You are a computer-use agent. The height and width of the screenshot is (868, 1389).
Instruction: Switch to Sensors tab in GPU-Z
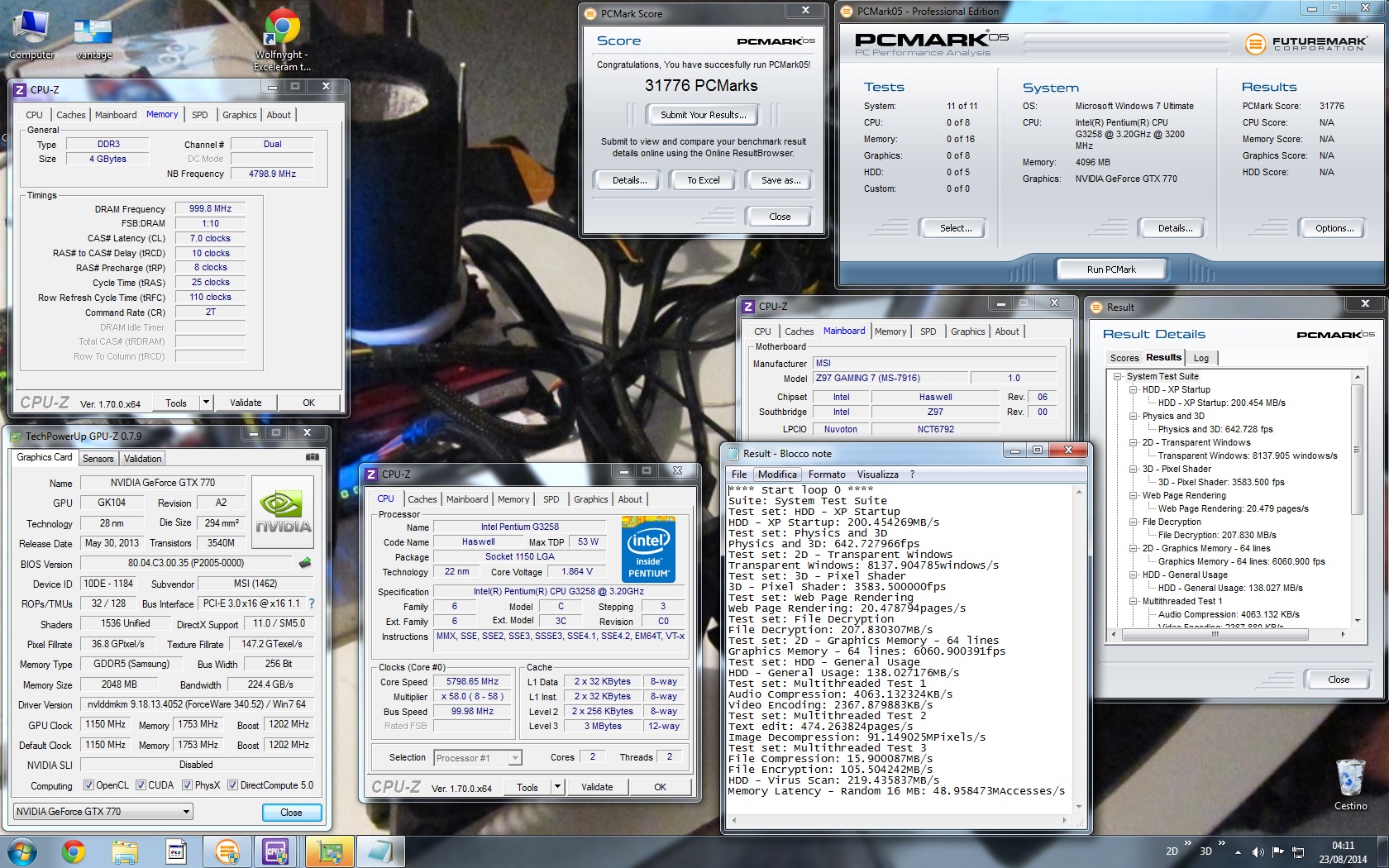pyautogui.click(x=98, y=459)
